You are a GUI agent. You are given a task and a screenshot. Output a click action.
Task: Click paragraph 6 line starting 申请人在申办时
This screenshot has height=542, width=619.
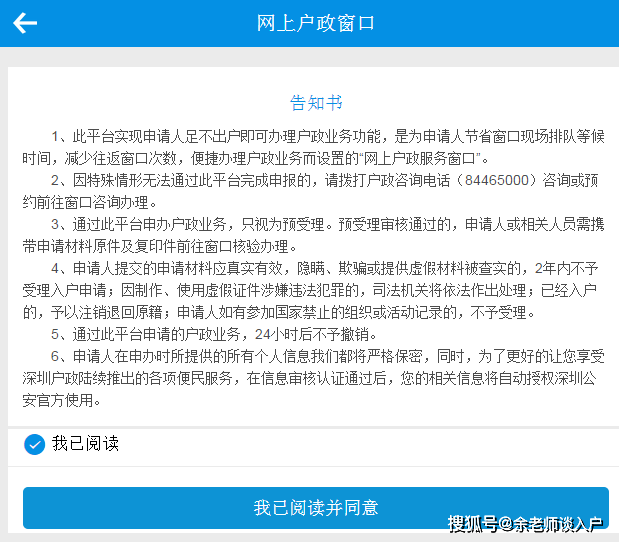point(327,356)
